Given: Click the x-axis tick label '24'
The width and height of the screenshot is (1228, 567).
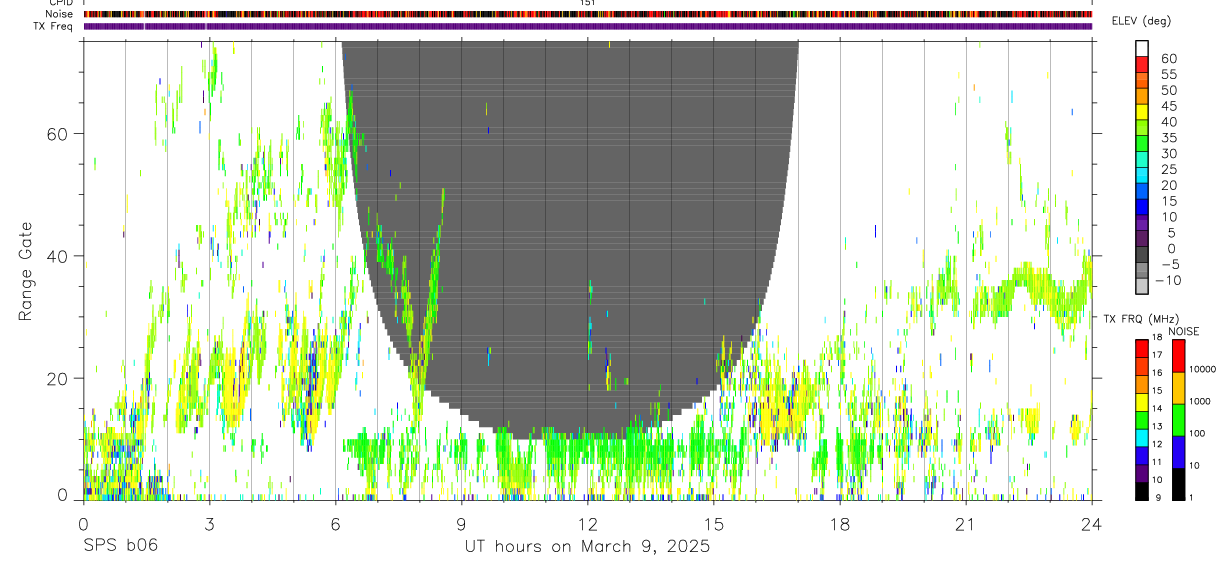Looking at the screenshot, I should pos(1091,523).
